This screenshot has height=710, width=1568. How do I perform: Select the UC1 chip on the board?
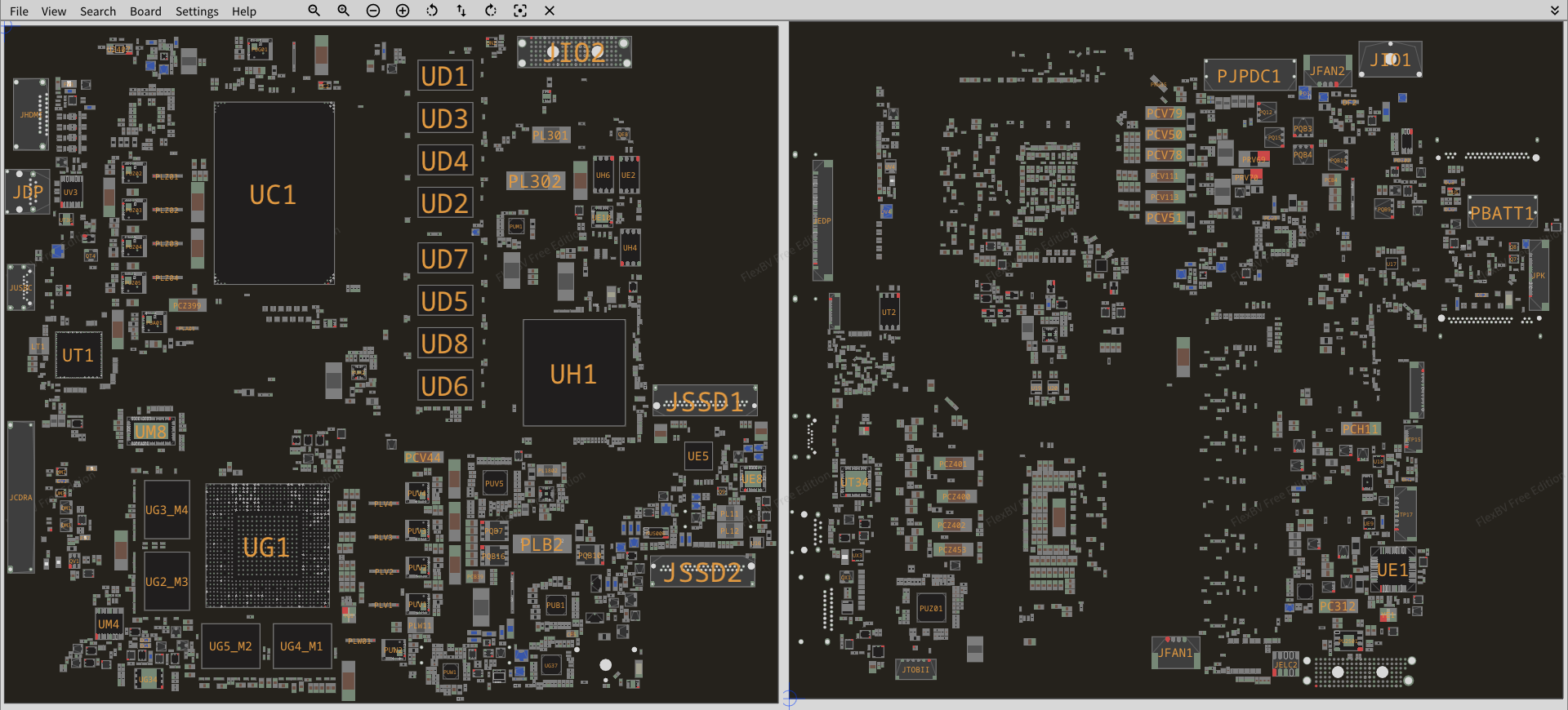point(274,194)
